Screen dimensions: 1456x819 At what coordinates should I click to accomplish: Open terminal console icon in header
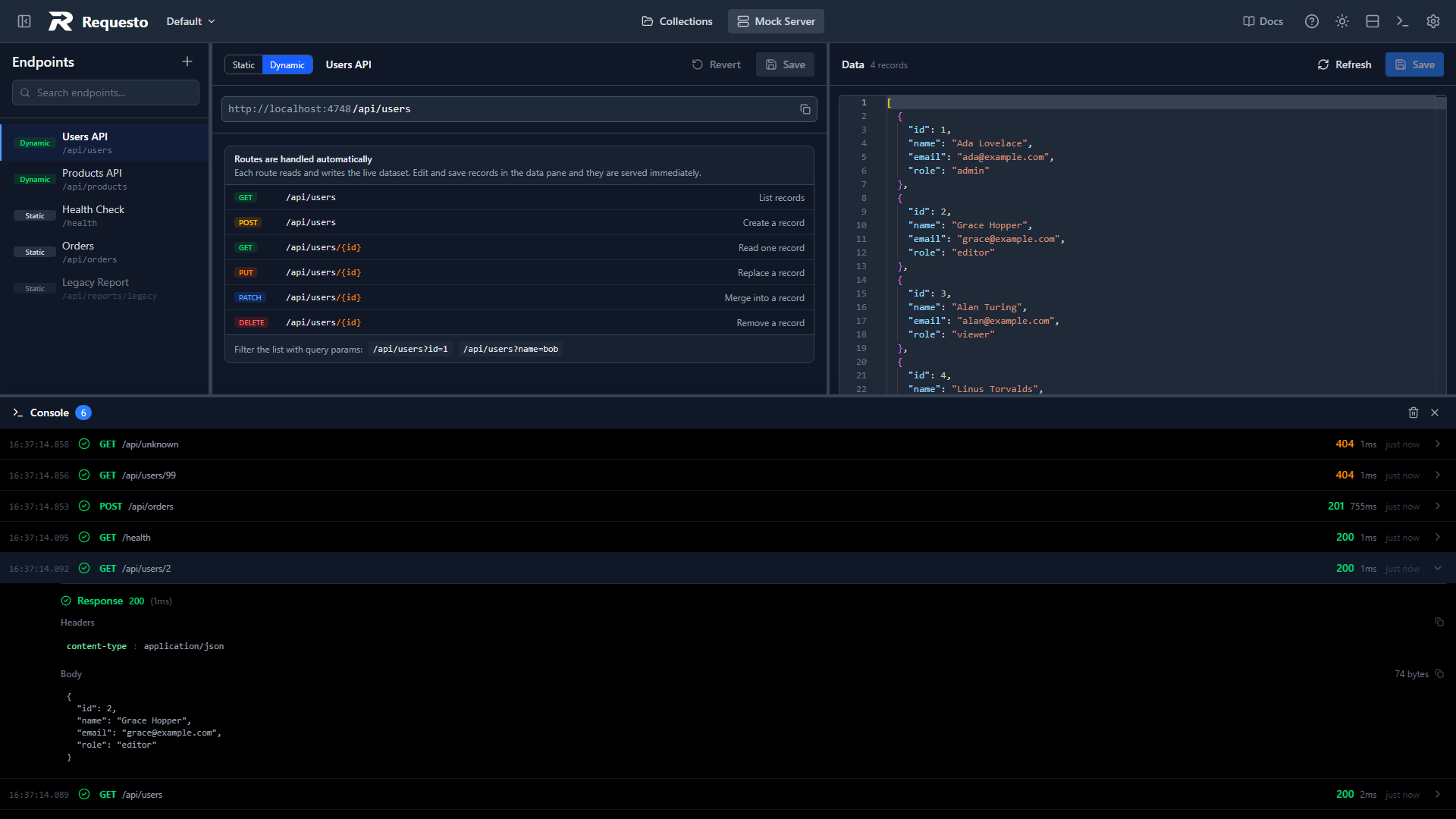1403,21
